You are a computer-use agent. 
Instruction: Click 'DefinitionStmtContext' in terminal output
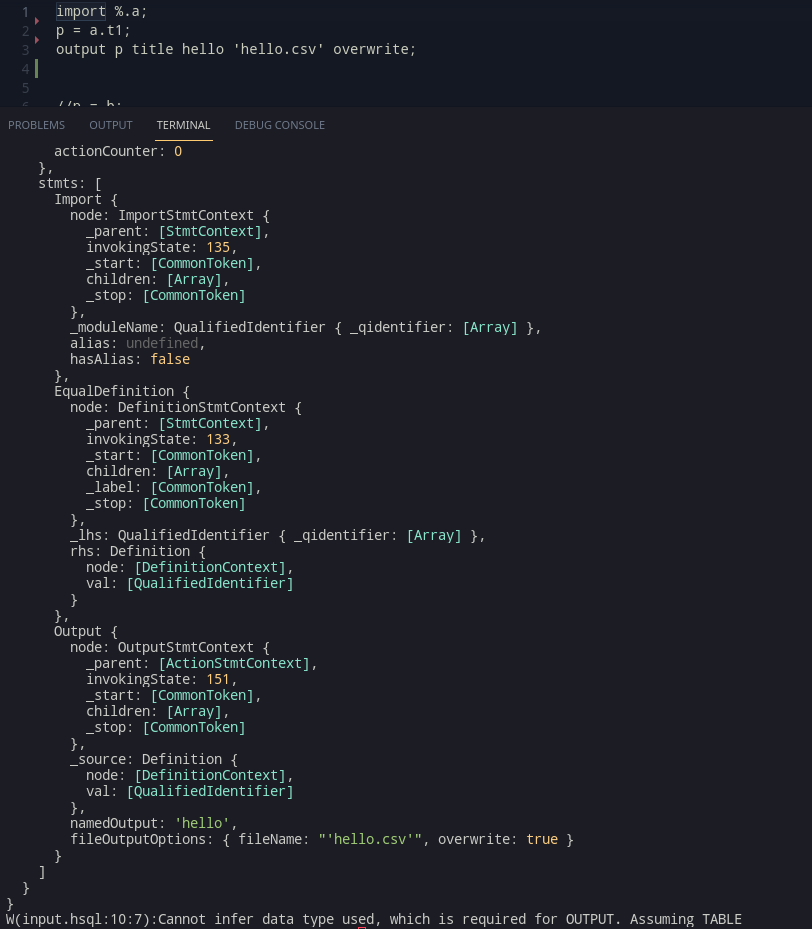coord(201,408)
